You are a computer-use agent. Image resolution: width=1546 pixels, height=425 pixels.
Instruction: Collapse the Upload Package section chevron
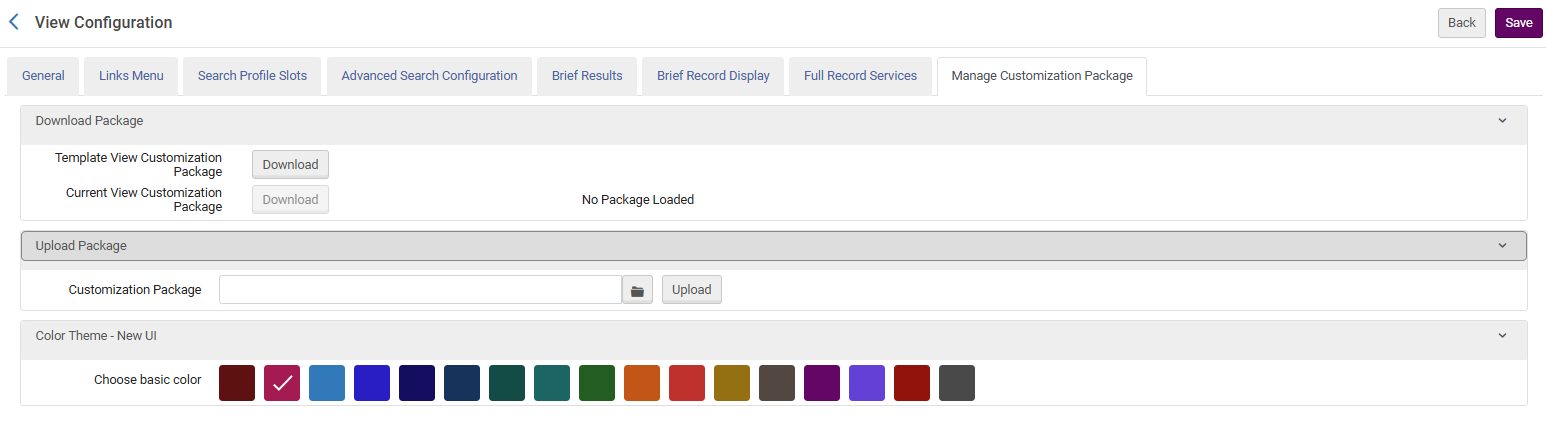coord(1502,246)
